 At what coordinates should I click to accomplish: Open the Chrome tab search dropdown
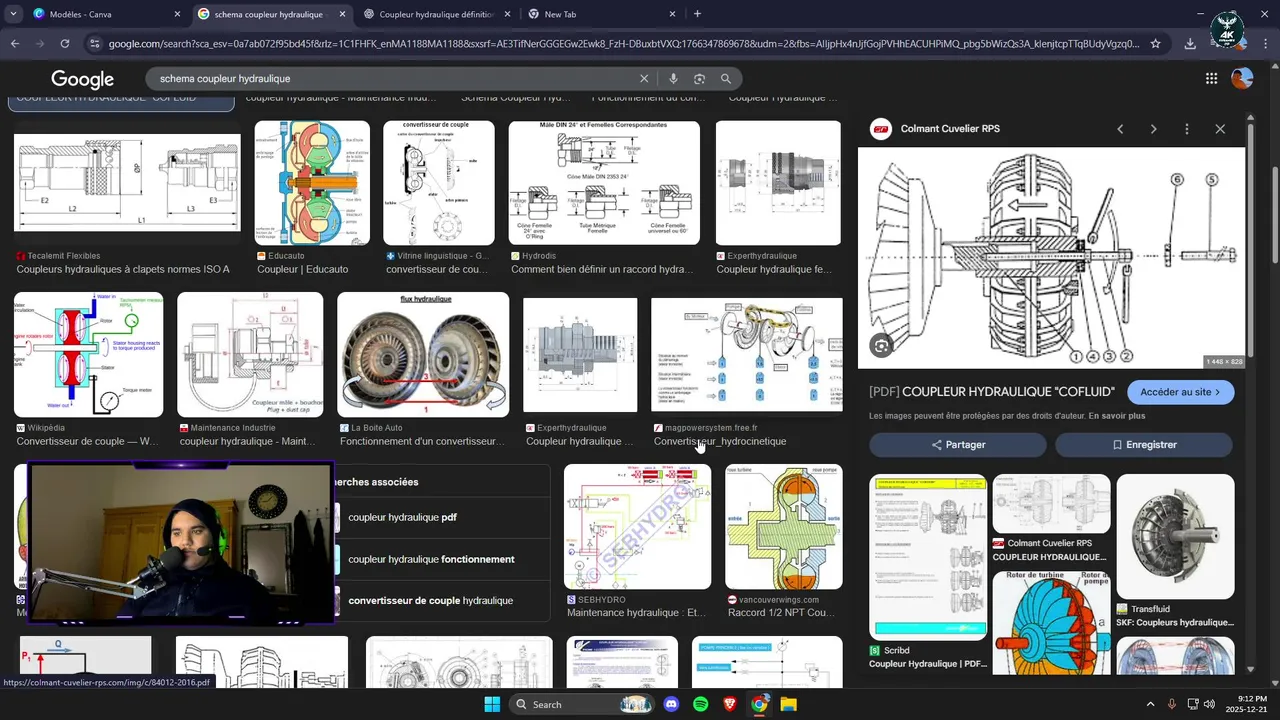point(13,14)
